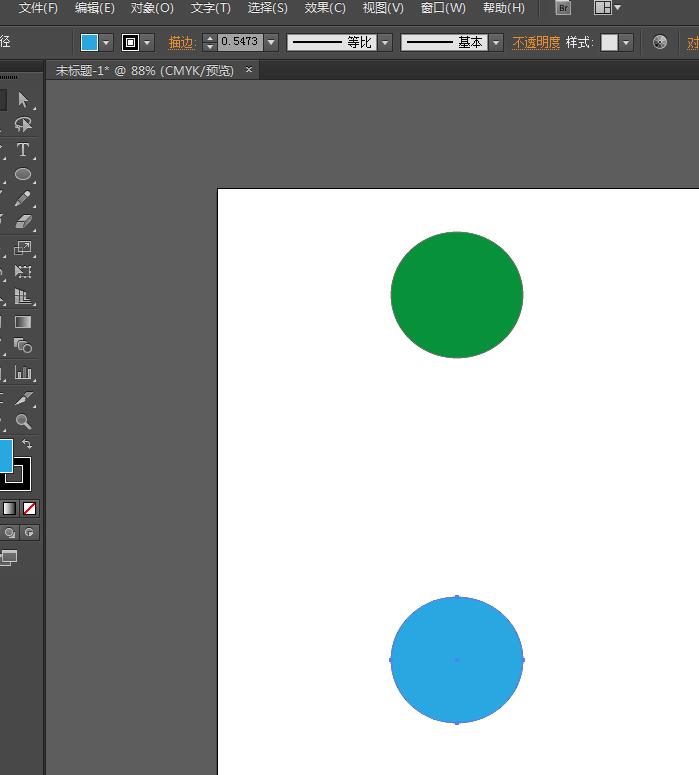Select the Slice knife tool

tap(23, 398)
